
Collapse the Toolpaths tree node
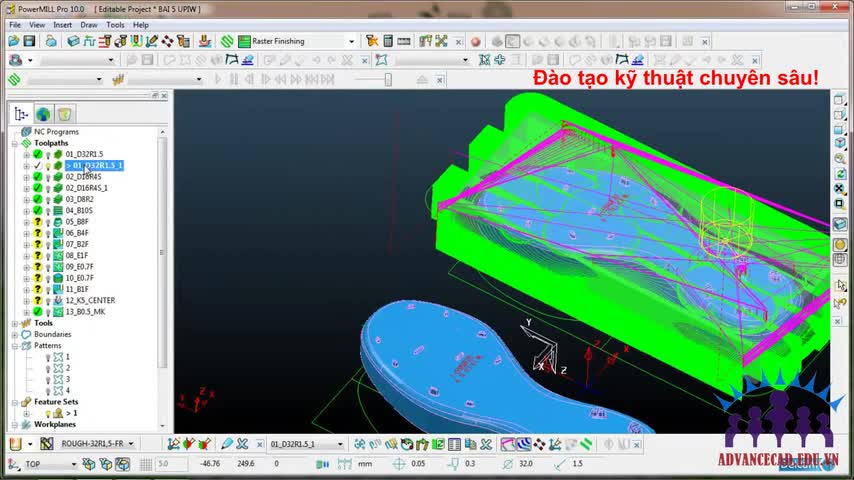(15, 143)
